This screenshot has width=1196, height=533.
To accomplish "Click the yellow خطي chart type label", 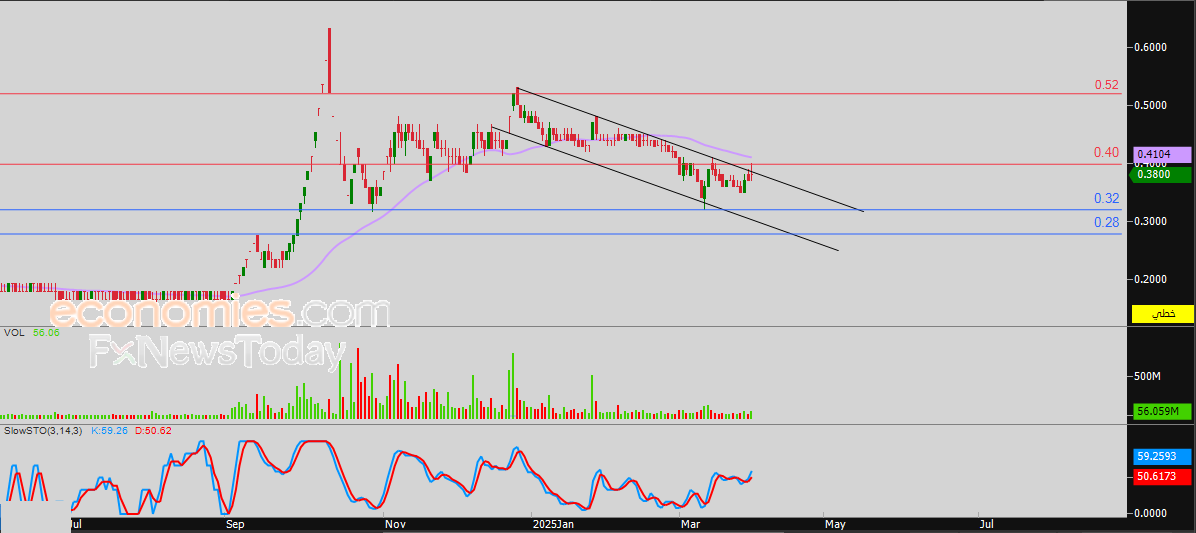I will [x=1162, y=313].
